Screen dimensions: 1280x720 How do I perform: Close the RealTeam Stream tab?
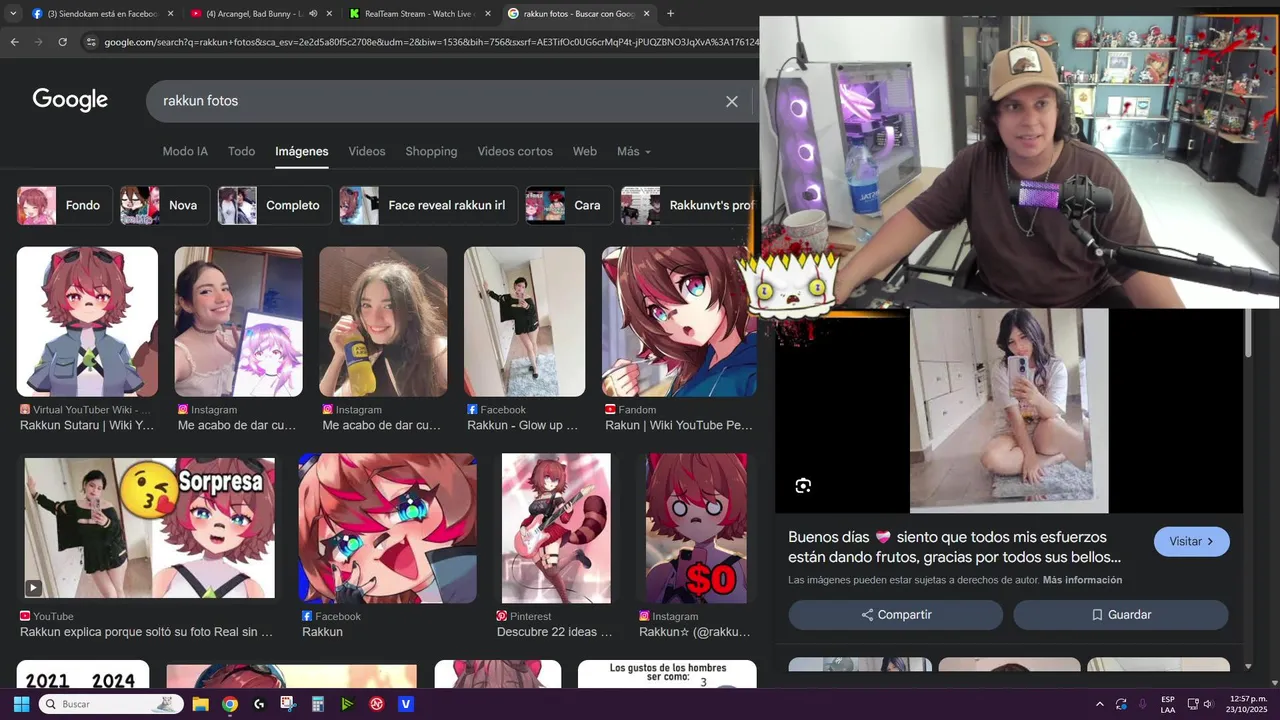(487, 13)
